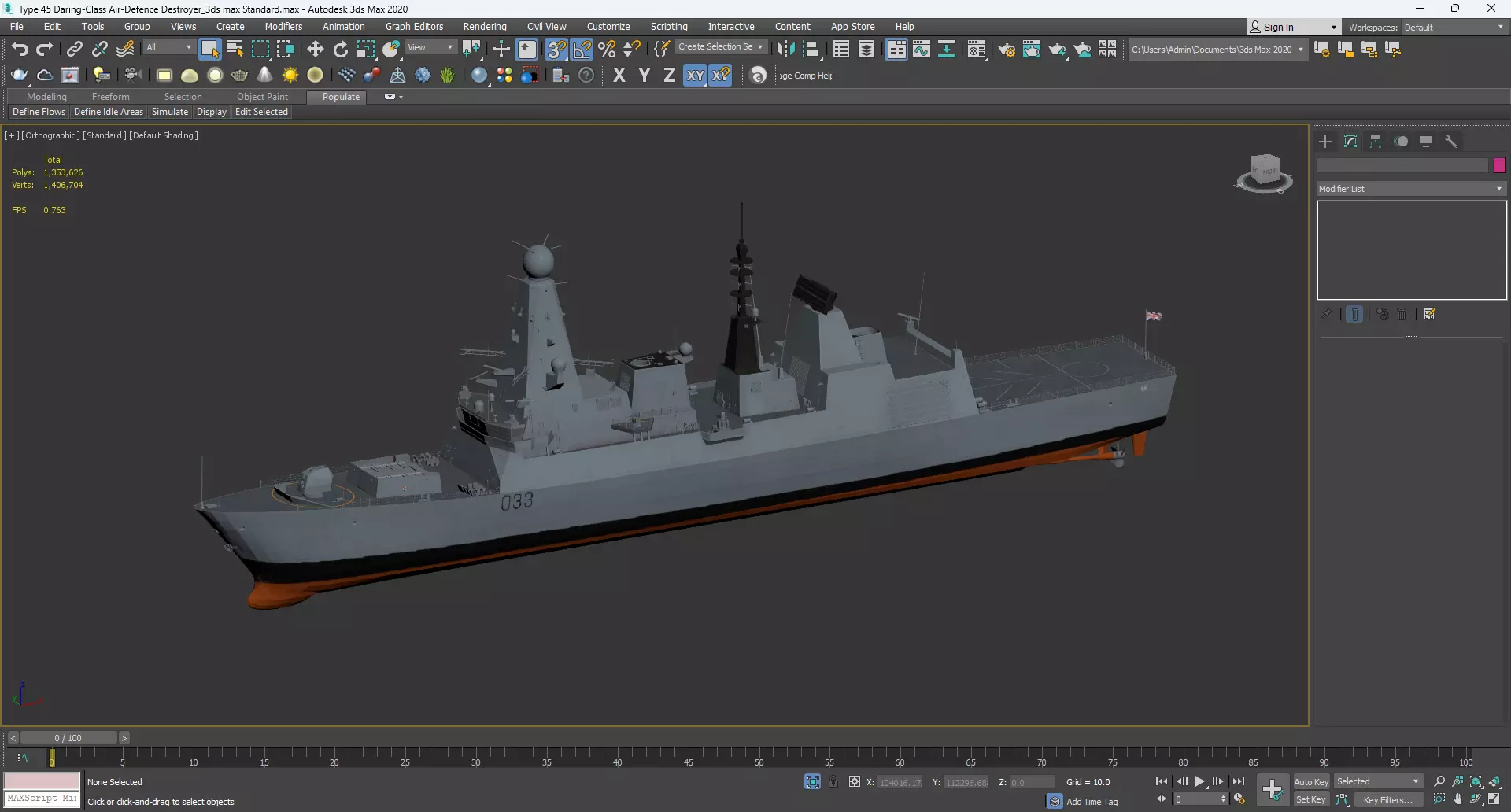Choose the Select and Scale tool
1511x812 pixels.
(366, 50)
